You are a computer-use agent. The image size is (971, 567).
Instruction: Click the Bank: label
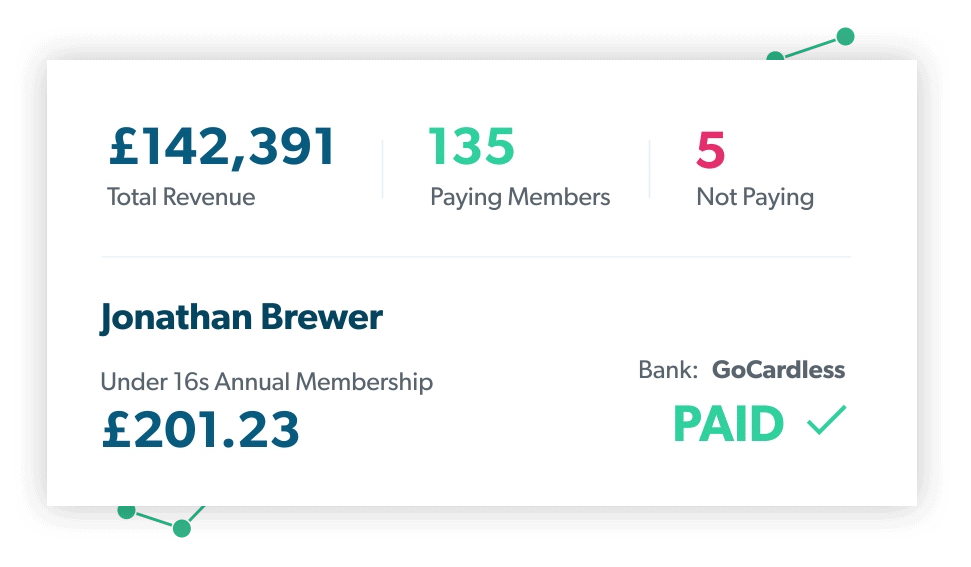668,370
